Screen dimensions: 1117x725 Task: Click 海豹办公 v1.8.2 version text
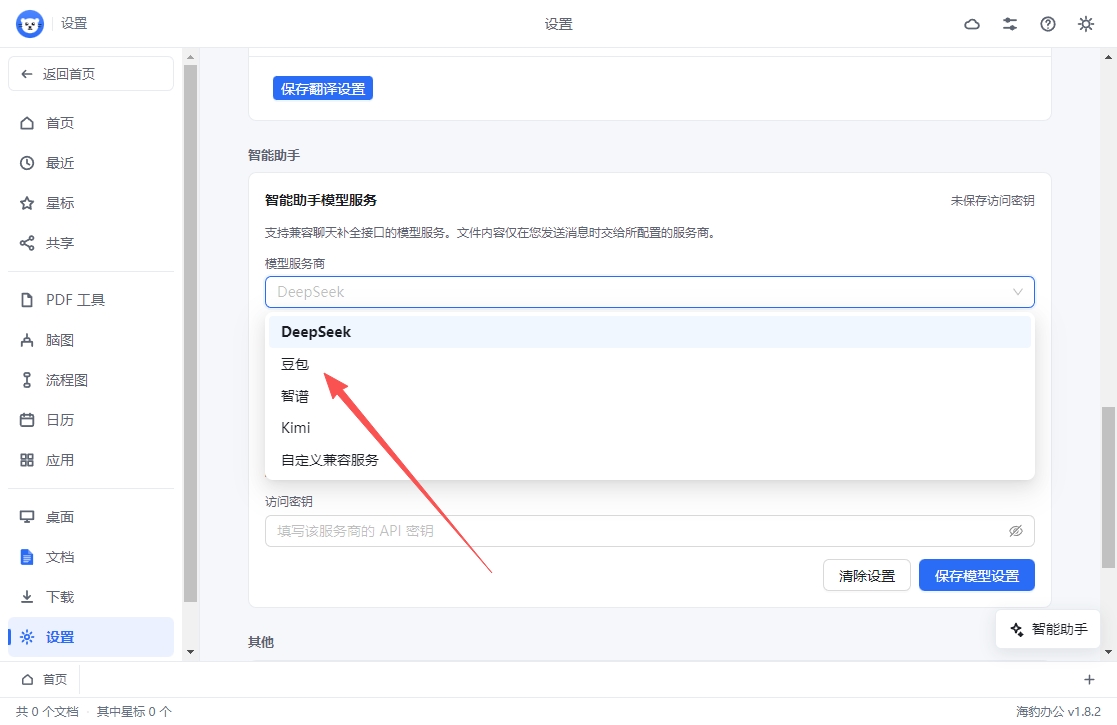[x=1058, y=711]
